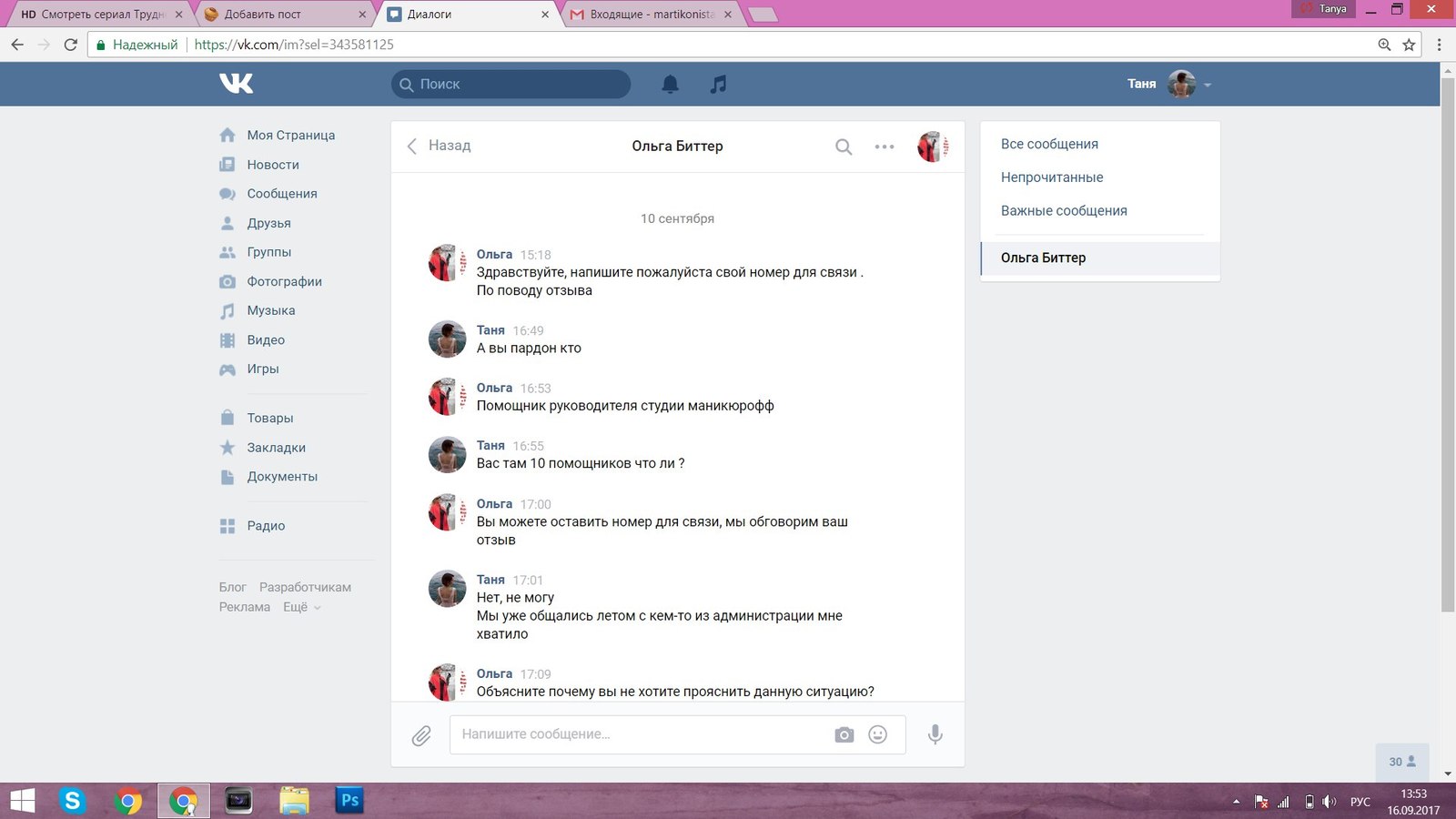
Task: Open the emoji smiley picker
Action: tap(877, 734)
